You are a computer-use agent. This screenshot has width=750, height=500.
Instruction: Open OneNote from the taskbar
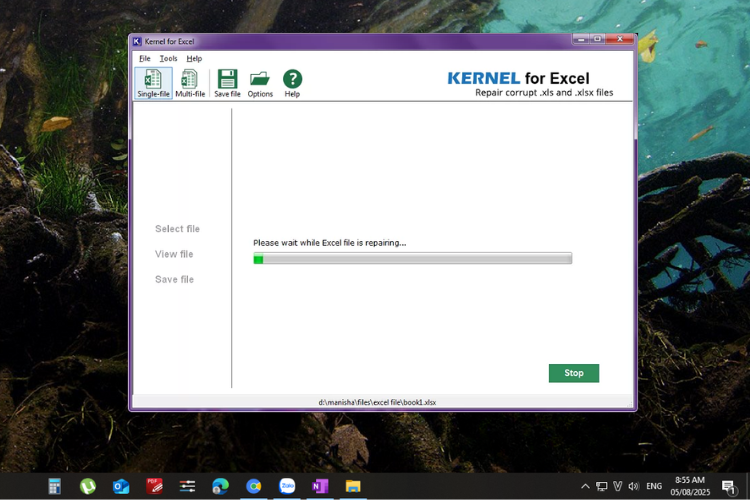320,487
